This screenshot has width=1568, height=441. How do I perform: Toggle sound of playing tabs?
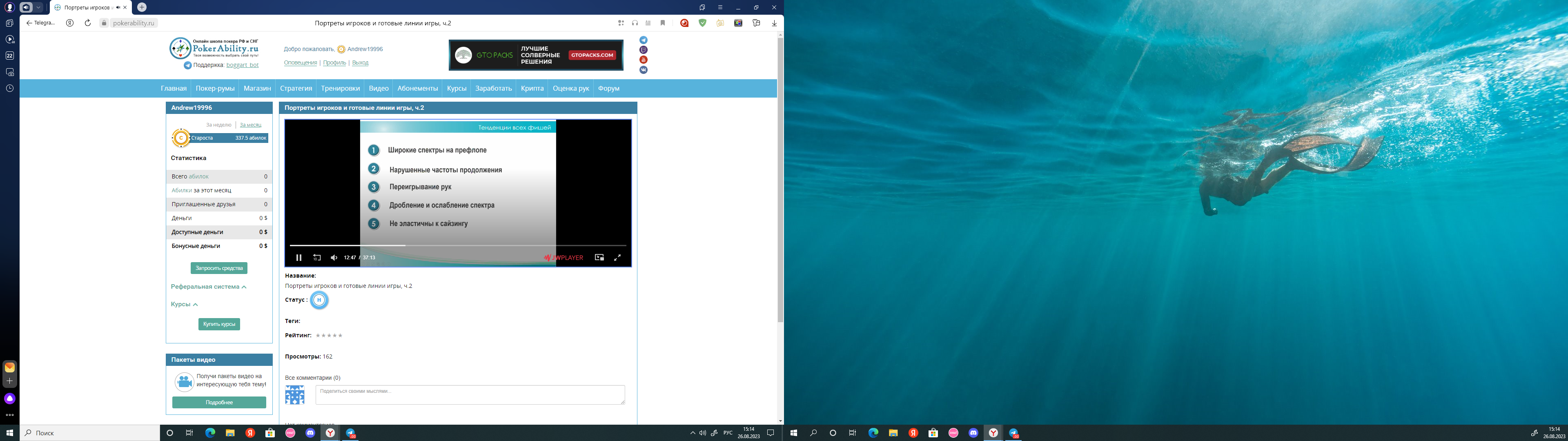[26, 7]
